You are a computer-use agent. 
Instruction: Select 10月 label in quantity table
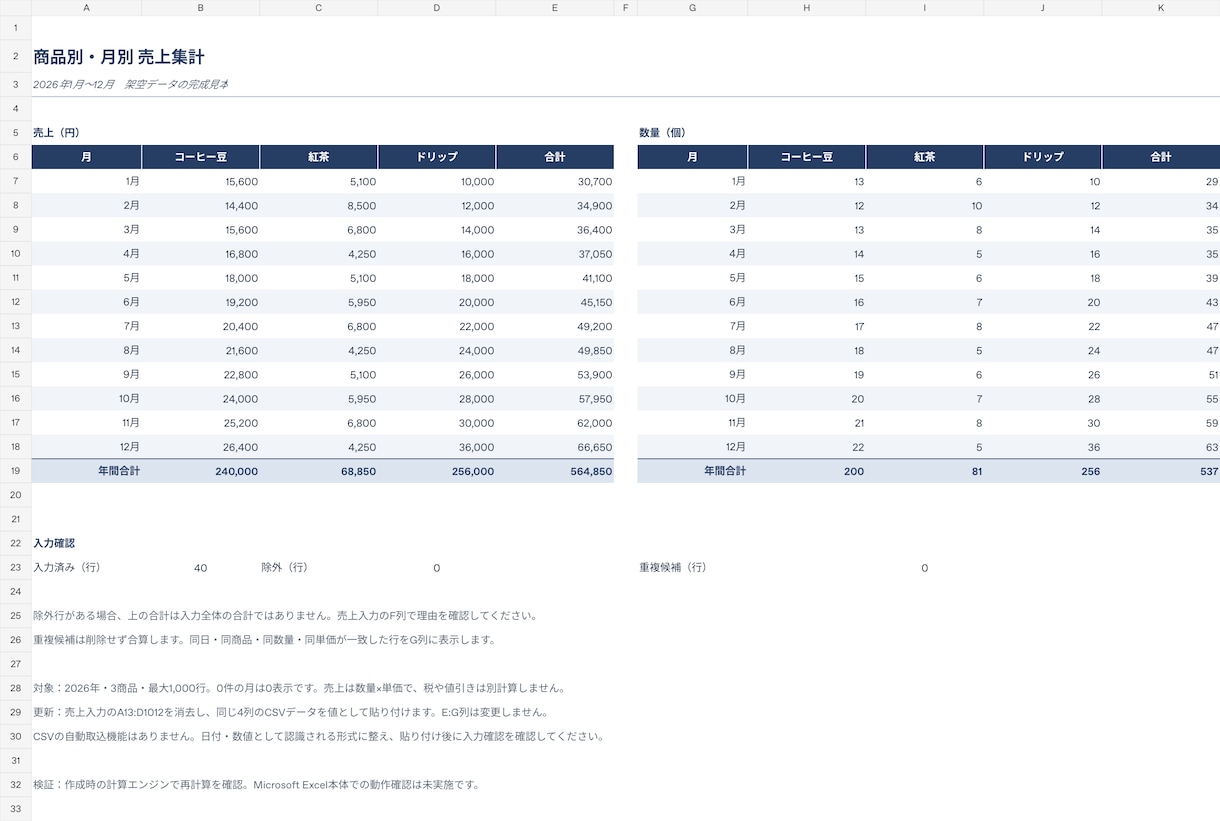[692, 398]
